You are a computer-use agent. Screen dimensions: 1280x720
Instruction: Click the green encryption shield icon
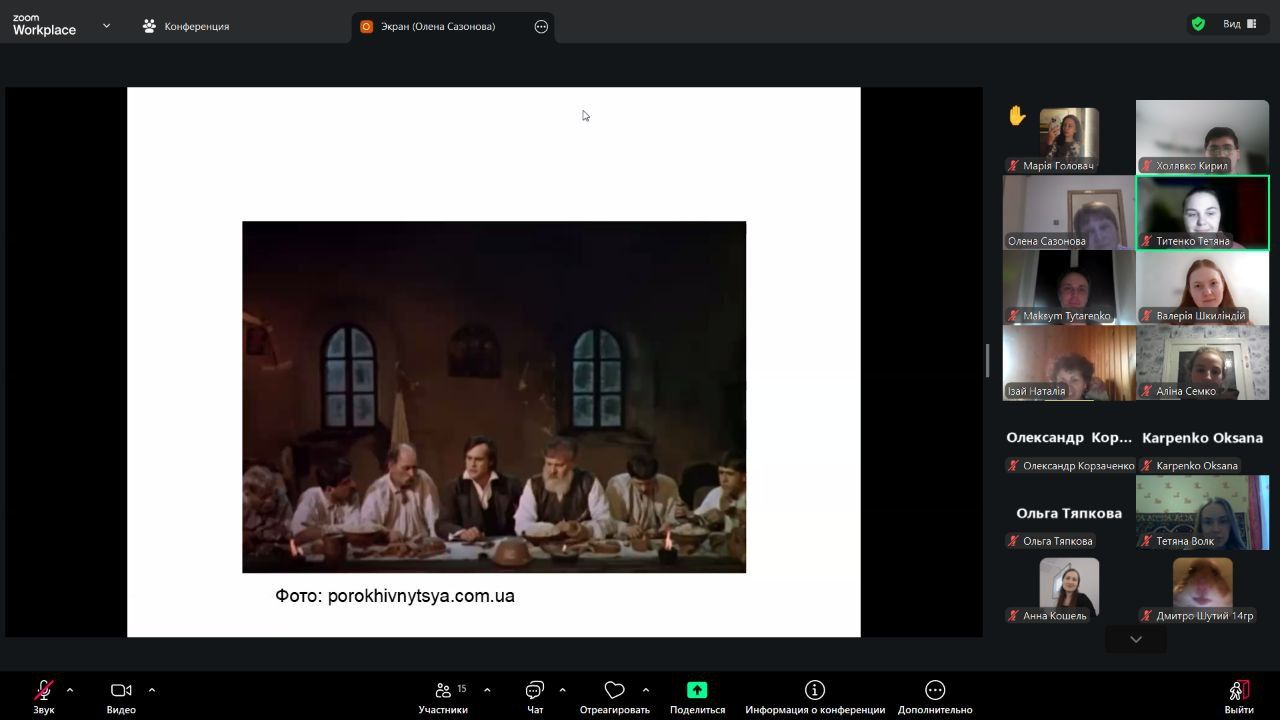pos(1198,24)
